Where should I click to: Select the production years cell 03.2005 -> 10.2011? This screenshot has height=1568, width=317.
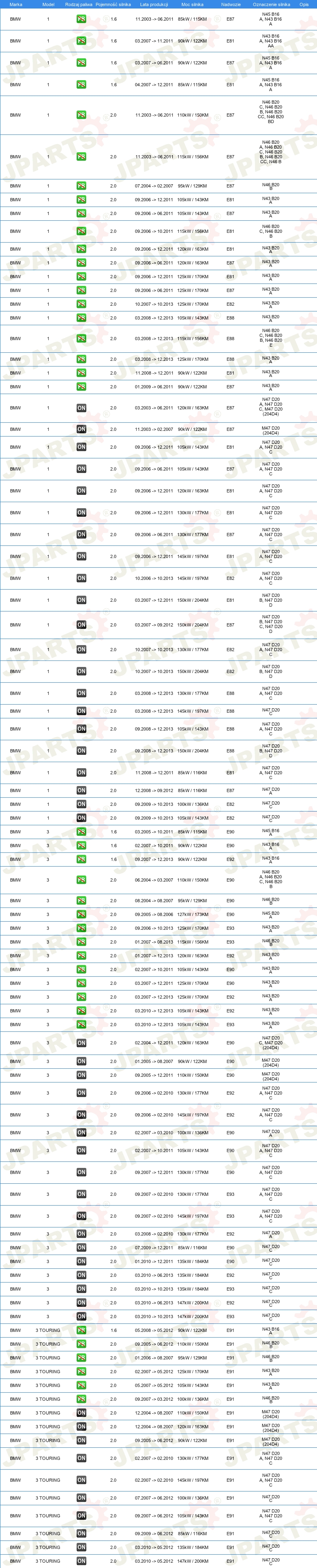154,831
